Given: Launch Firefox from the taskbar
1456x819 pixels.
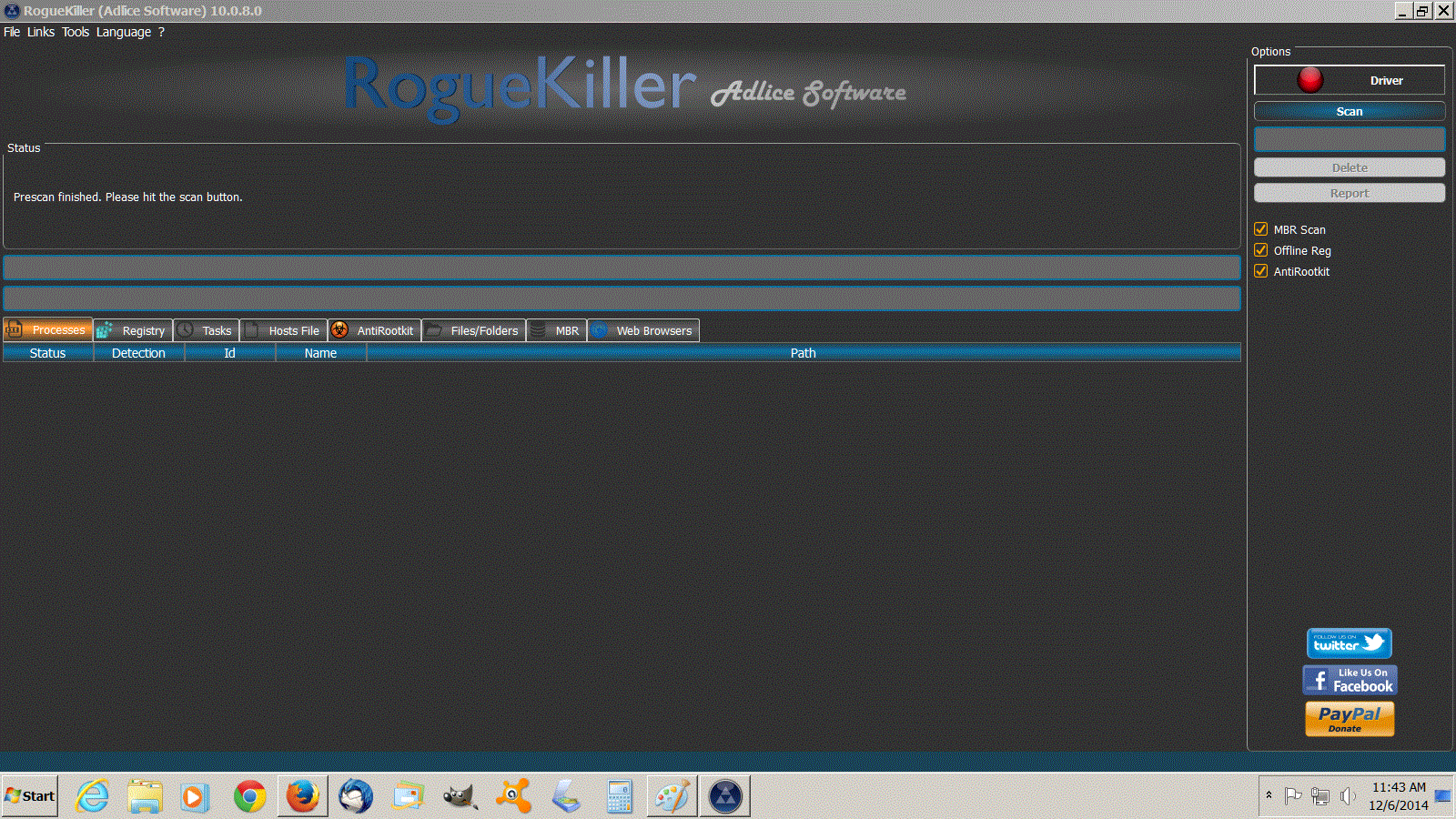Looking at the screenshot, I should (303, 796).
